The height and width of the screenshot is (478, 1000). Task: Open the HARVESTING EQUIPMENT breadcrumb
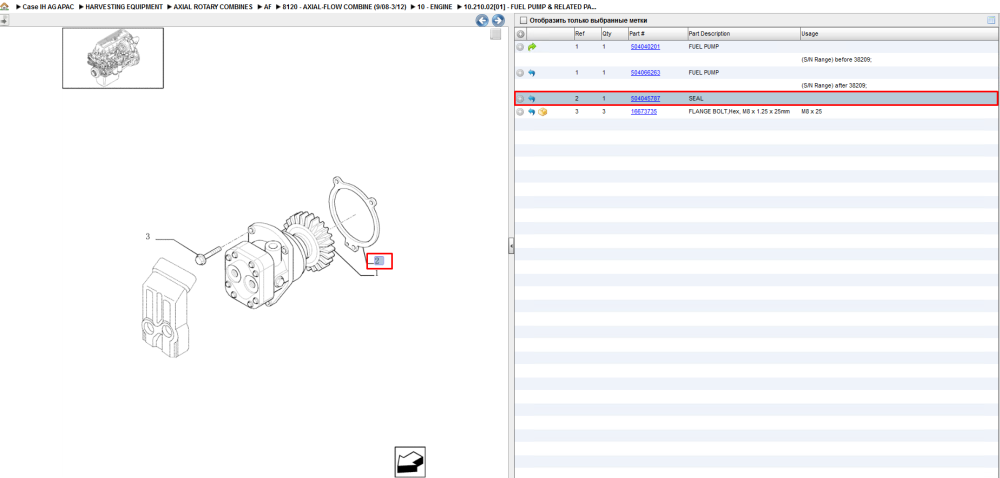pyautogui.click(x=124, y=6)
